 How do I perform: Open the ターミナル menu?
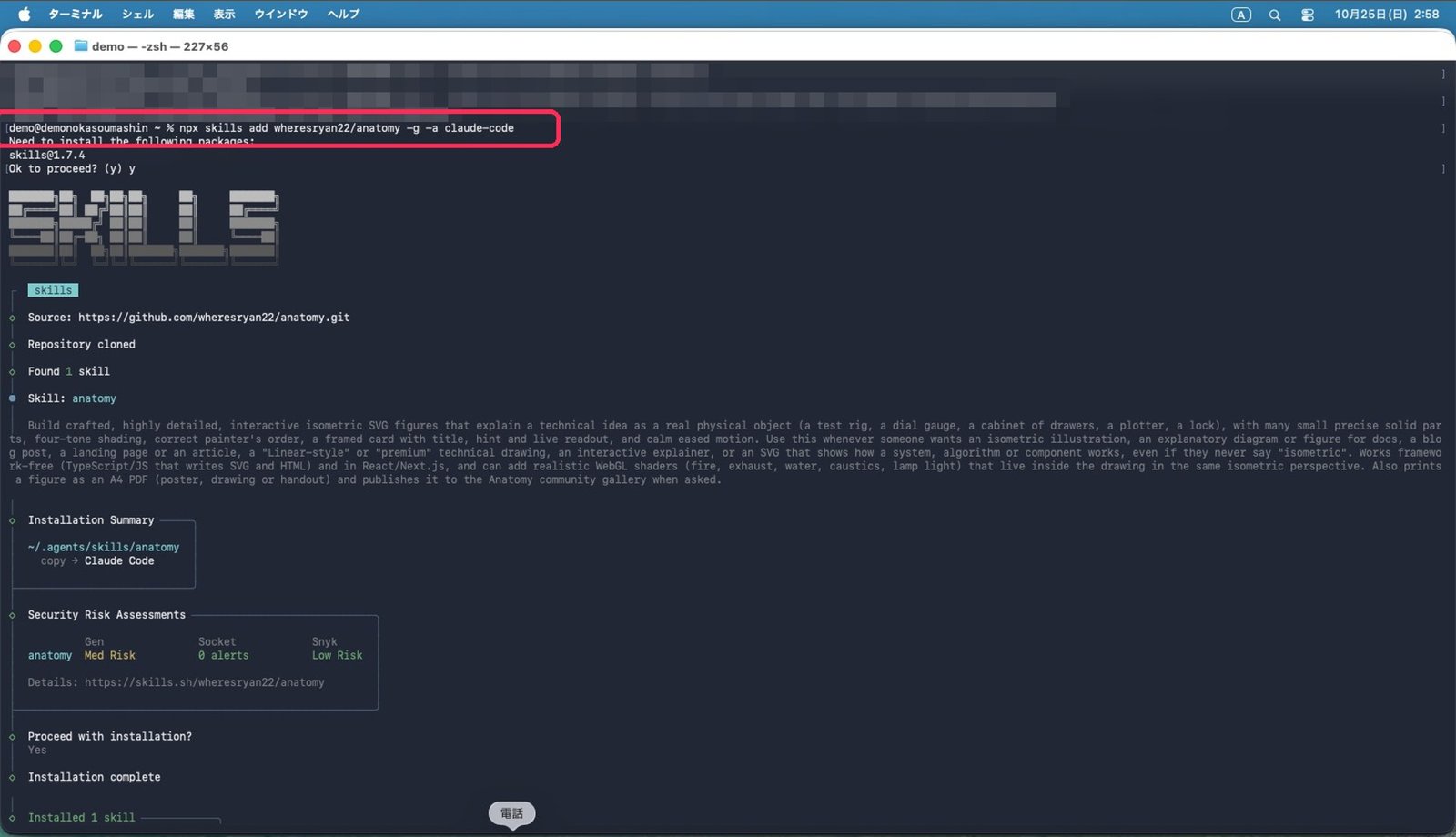click(76, 15)
